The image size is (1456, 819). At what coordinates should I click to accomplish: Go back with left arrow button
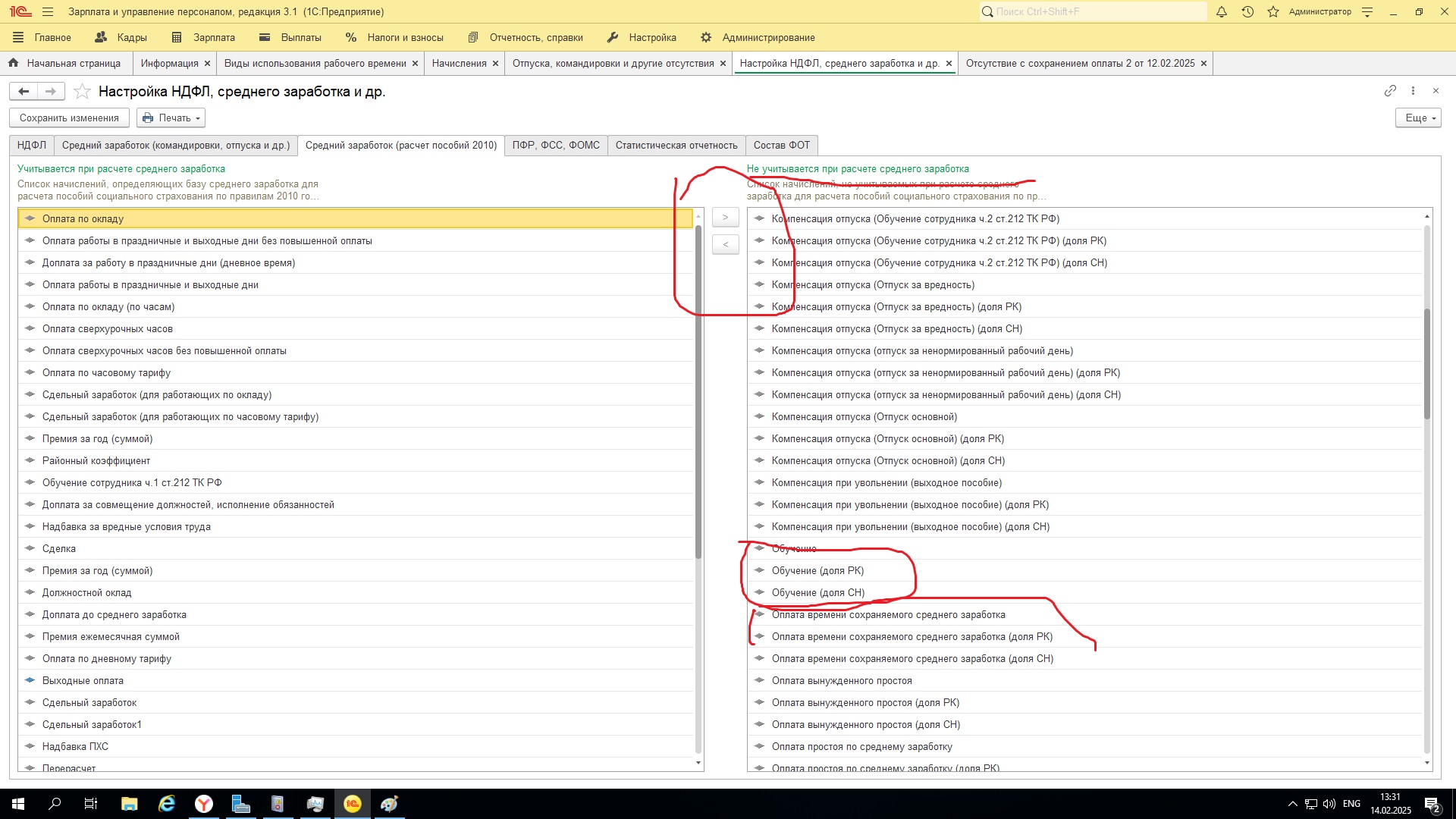pyautogui.click(x=24, y=92)
